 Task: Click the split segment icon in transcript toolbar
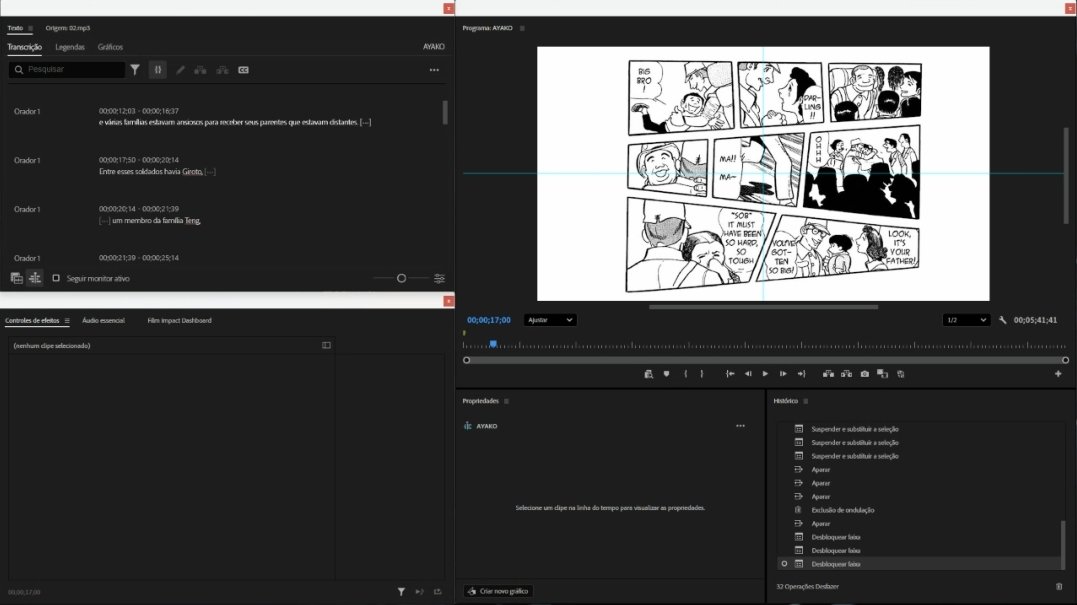coord(222,69)
